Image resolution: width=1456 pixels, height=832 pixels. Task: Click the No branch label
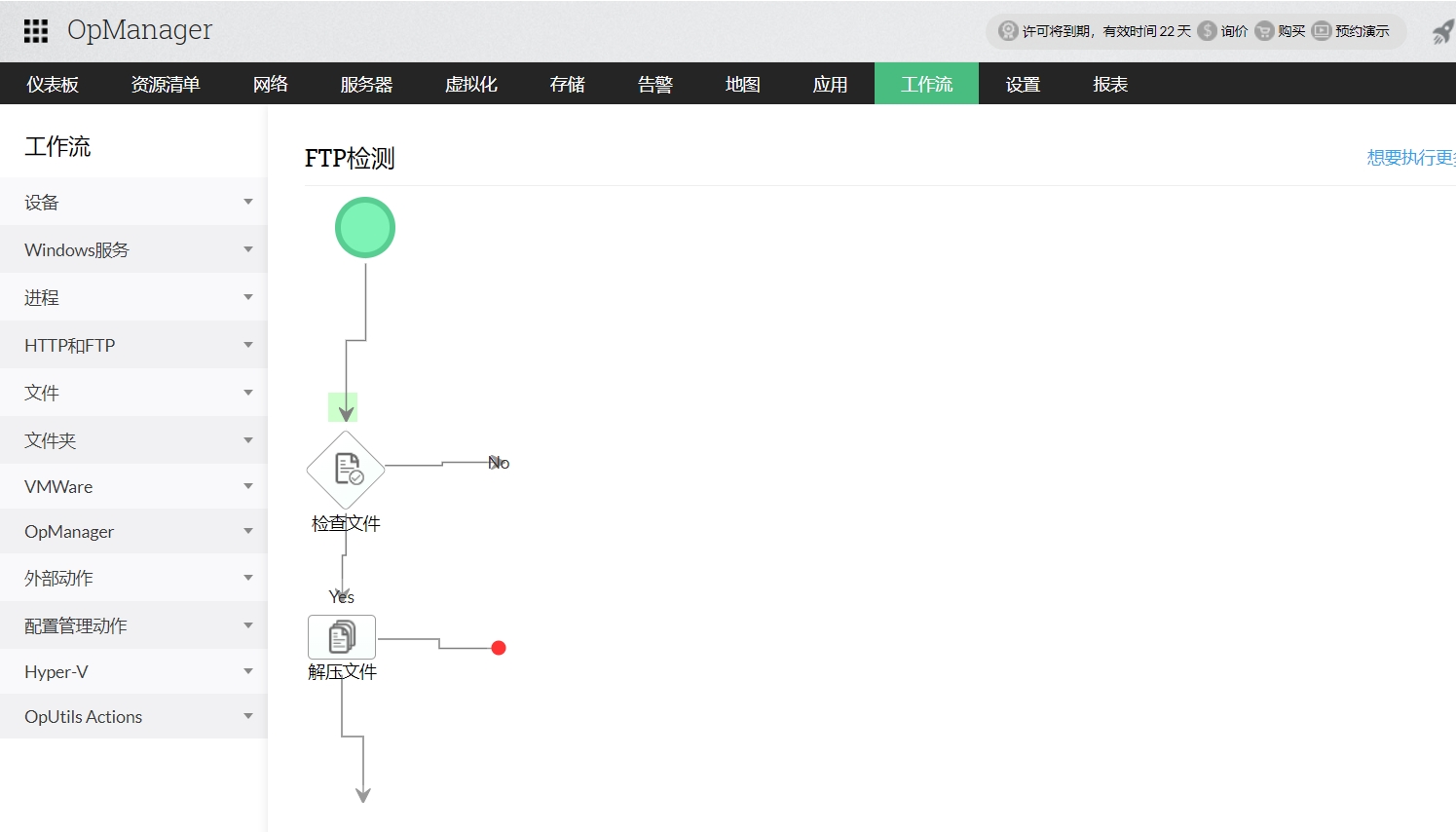499,463
